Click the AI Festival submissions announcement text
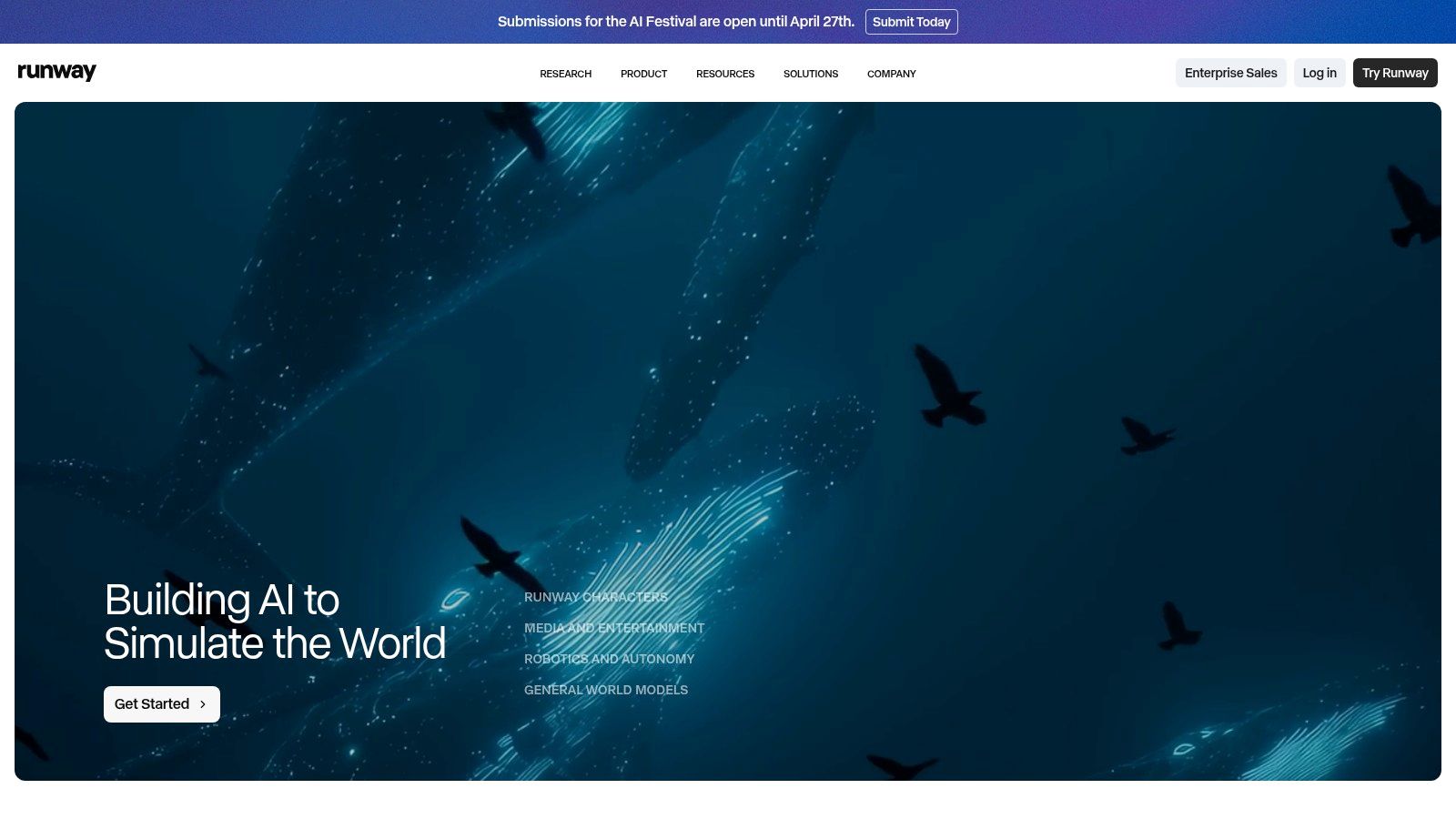1456x819 pixels. (x=676, y=22)
